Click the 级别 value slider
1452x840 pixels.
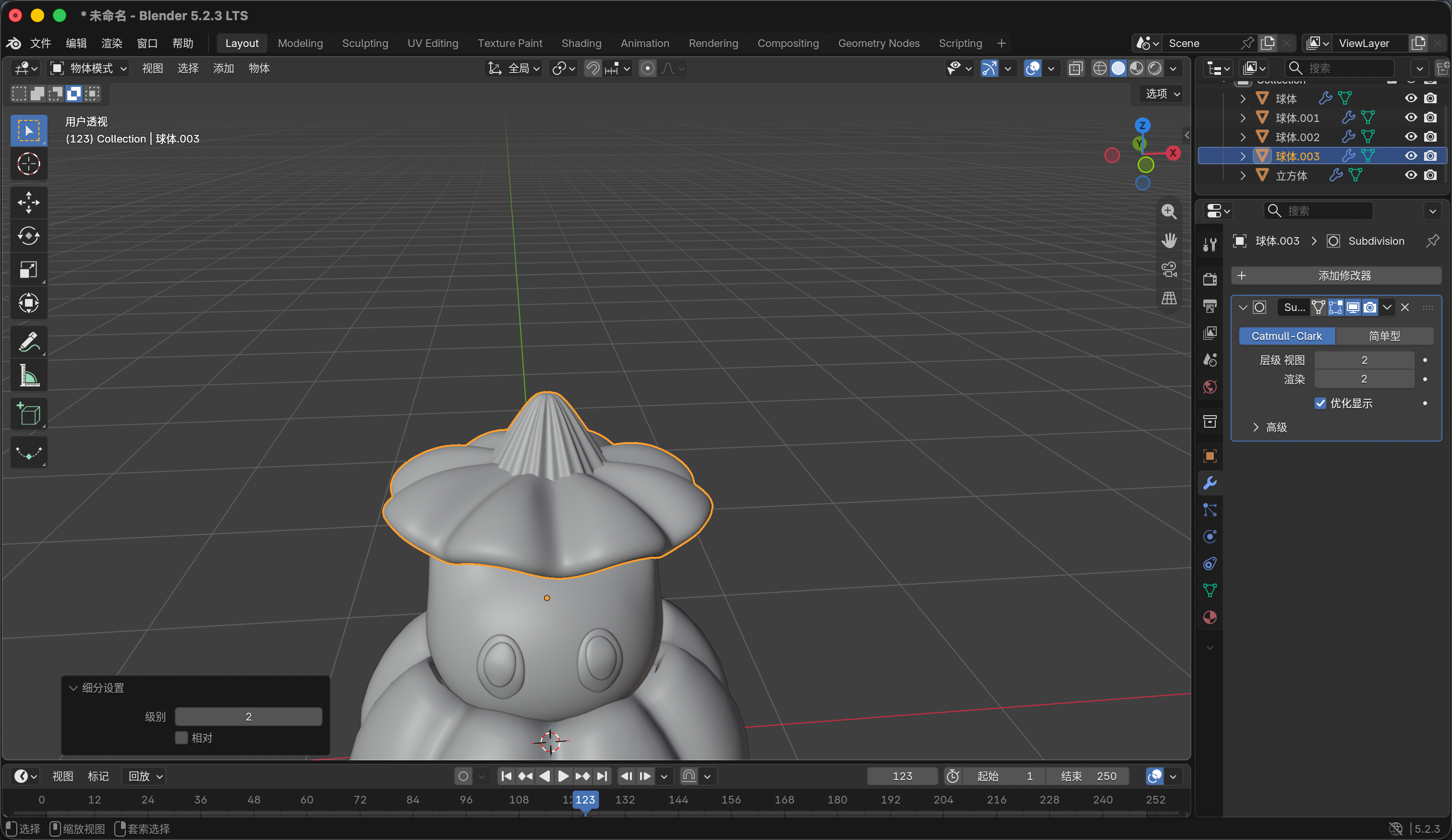(248, 716)
